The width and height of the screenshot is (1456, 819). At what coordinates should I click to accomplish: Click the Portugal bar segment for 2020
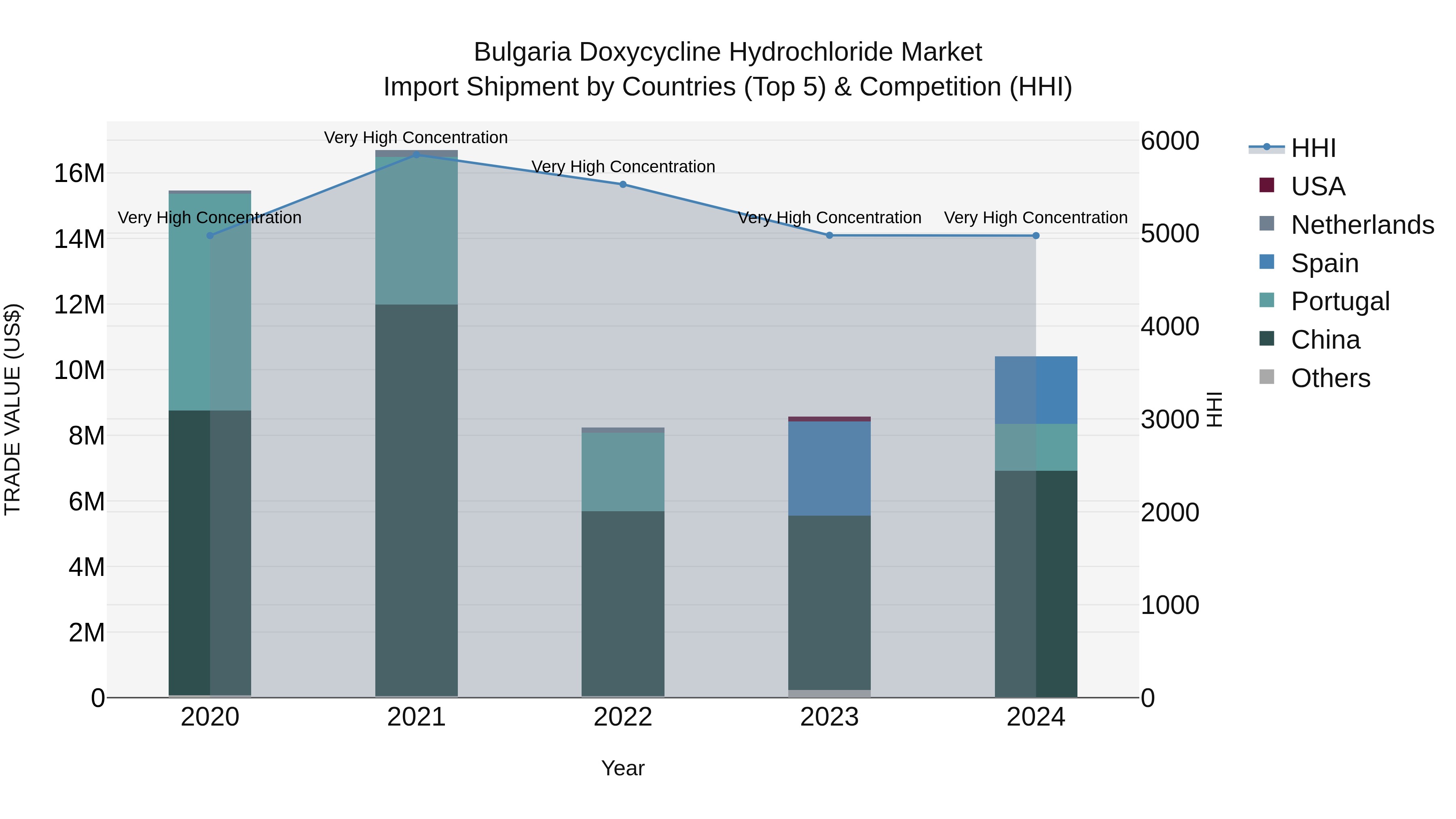coord(210,302)
